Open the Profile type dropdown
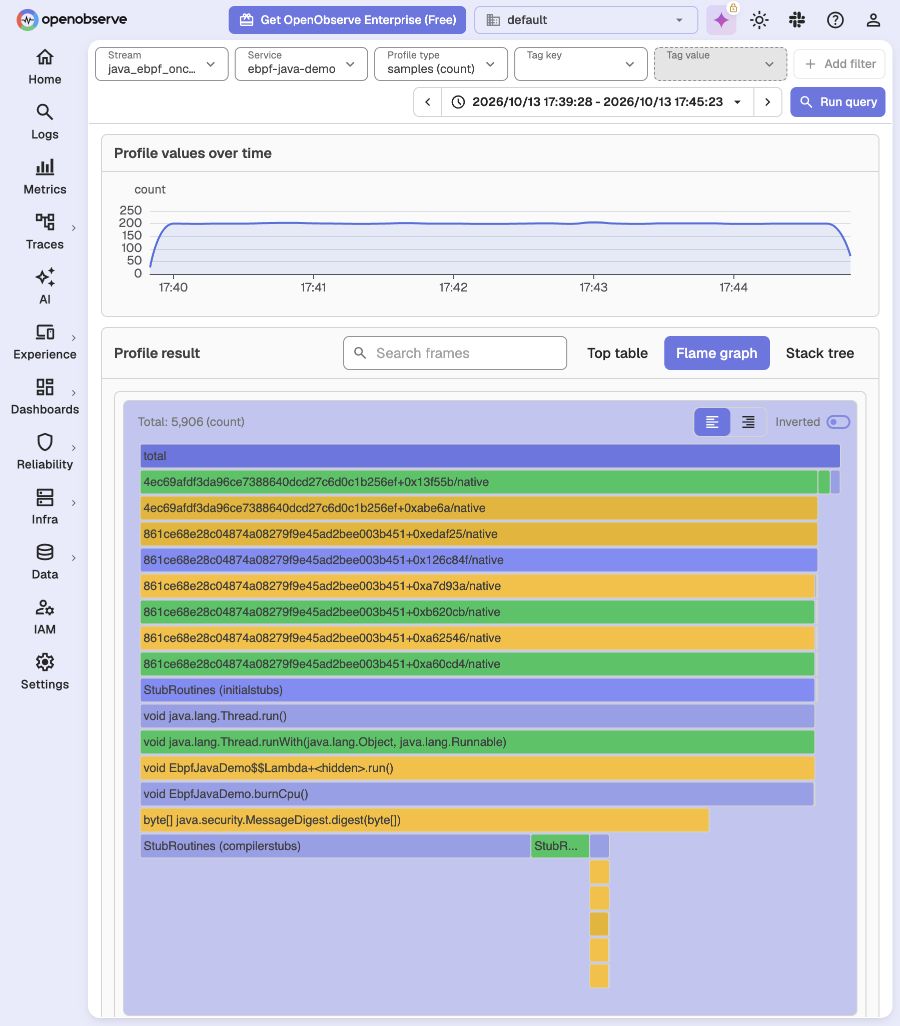Viewport: 900px width, 1026px height. point(441,64)
